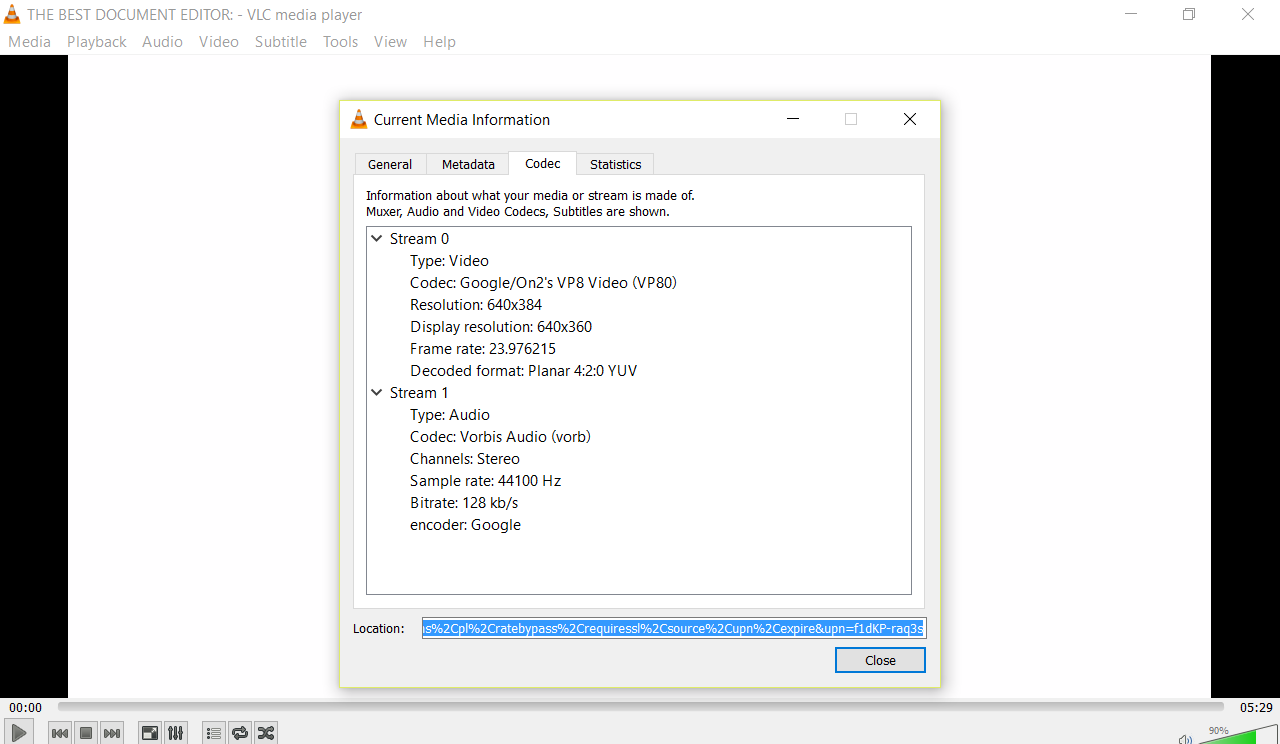1280x744 pixels.
Task: Switch to the Statistics tab
Action: 615,164
